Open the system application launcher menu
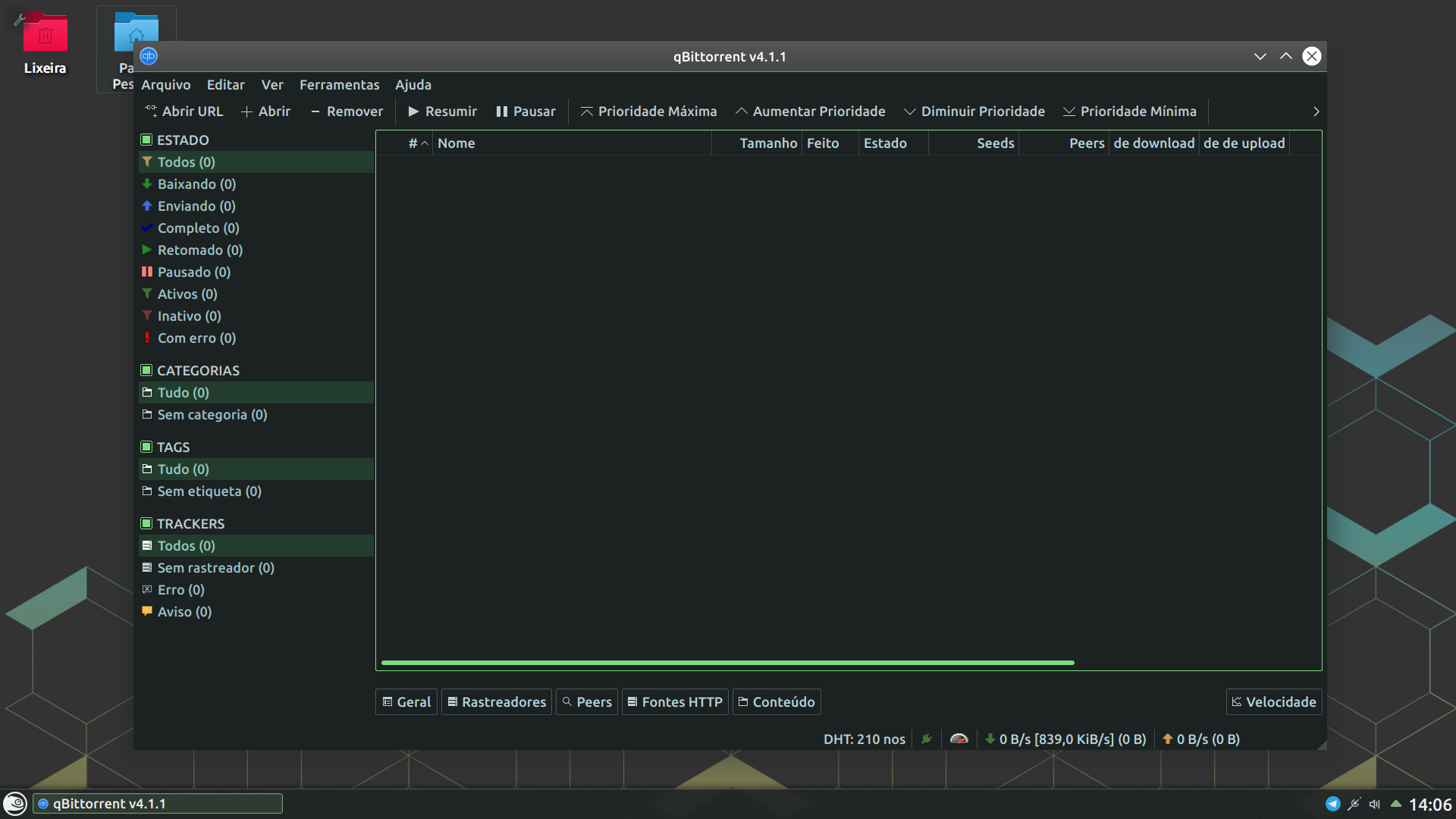Viewport: 1456px width, 819px height. 15,804
